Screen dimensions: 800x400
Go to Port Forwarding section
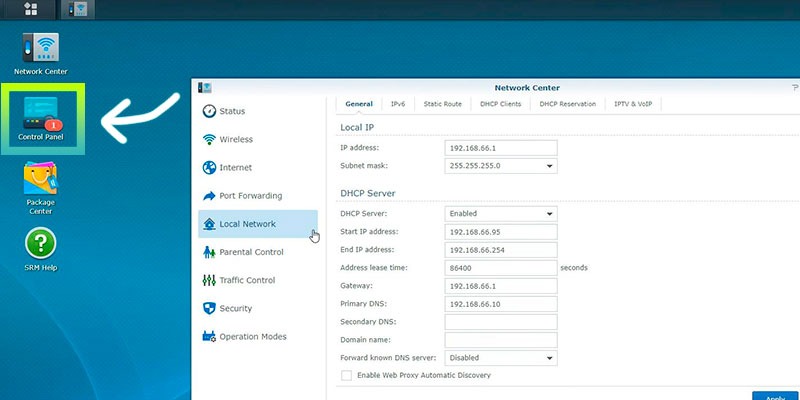coord(258,196)
